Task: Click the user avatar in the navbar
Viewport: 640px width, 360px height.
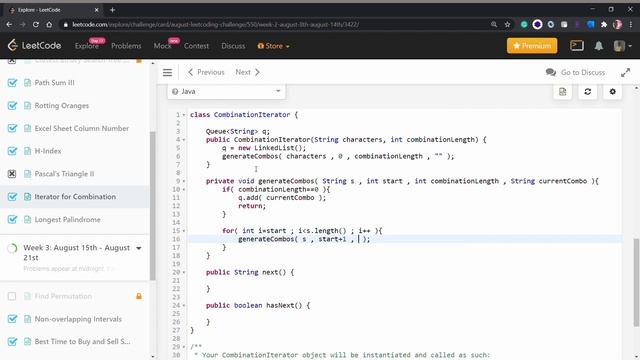Action: pyautogui.click(x=619, y=46)
